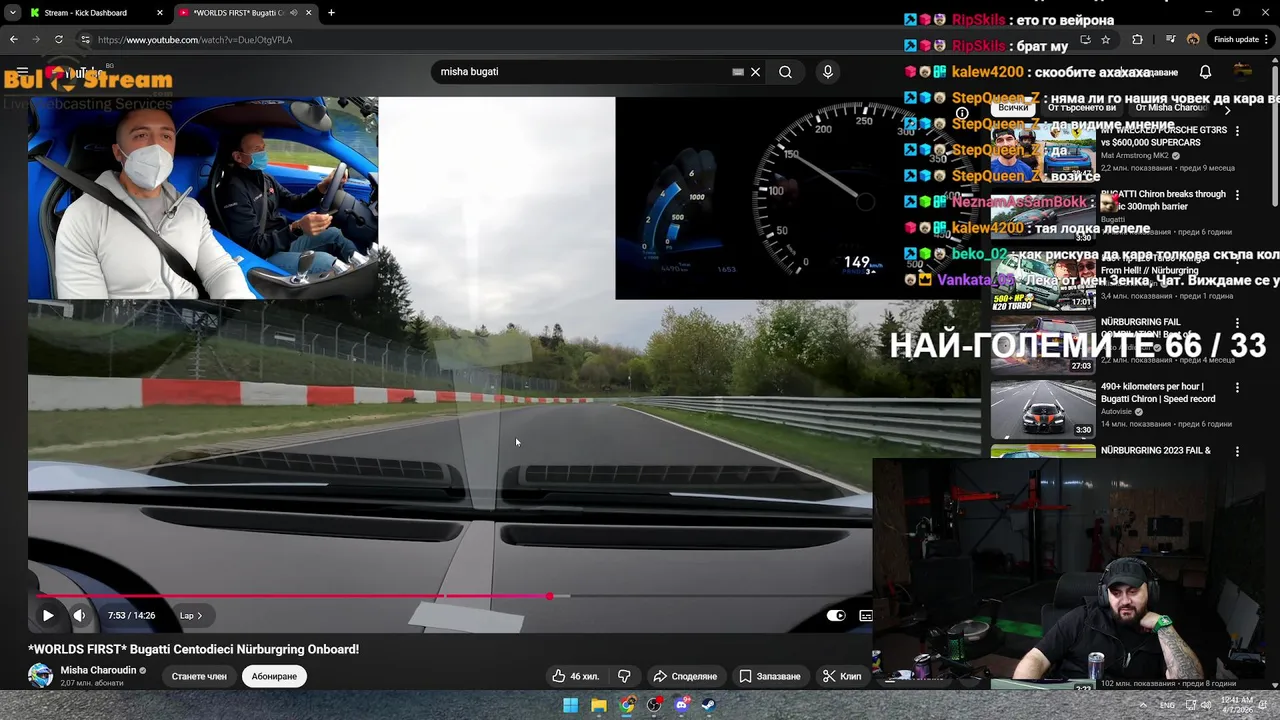
Task: Open File Explorer from taskbar
Action: click(x=598, y=705)
